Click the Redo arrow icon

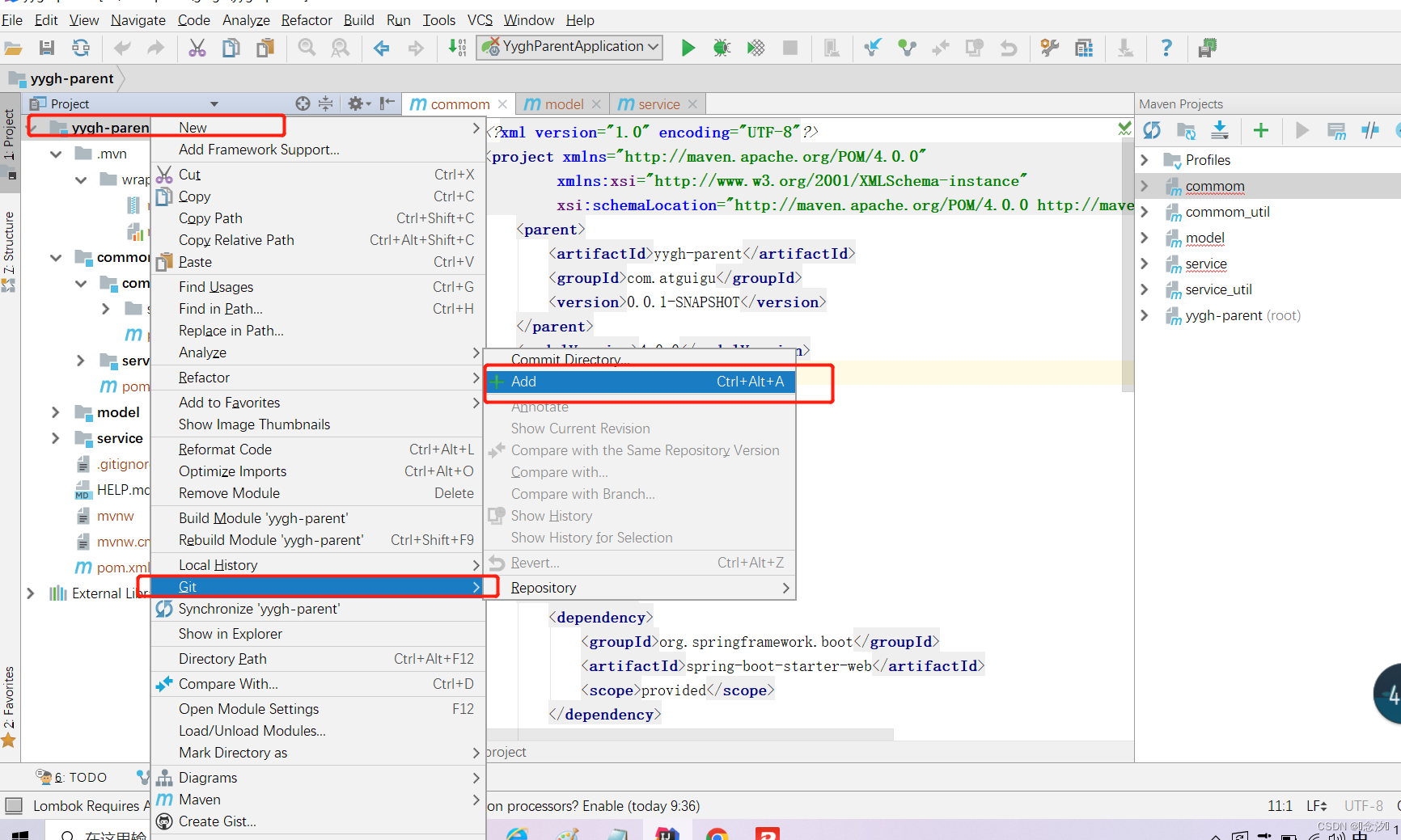[155, 48]
